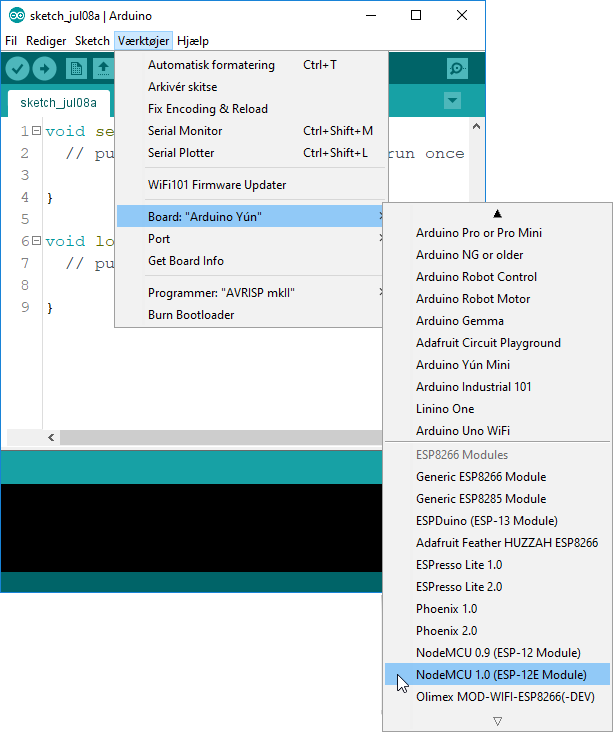Open the tab options dropdown arrow
Image resolution: width=613 pixels, height=732 pixels.
[452, 101]
